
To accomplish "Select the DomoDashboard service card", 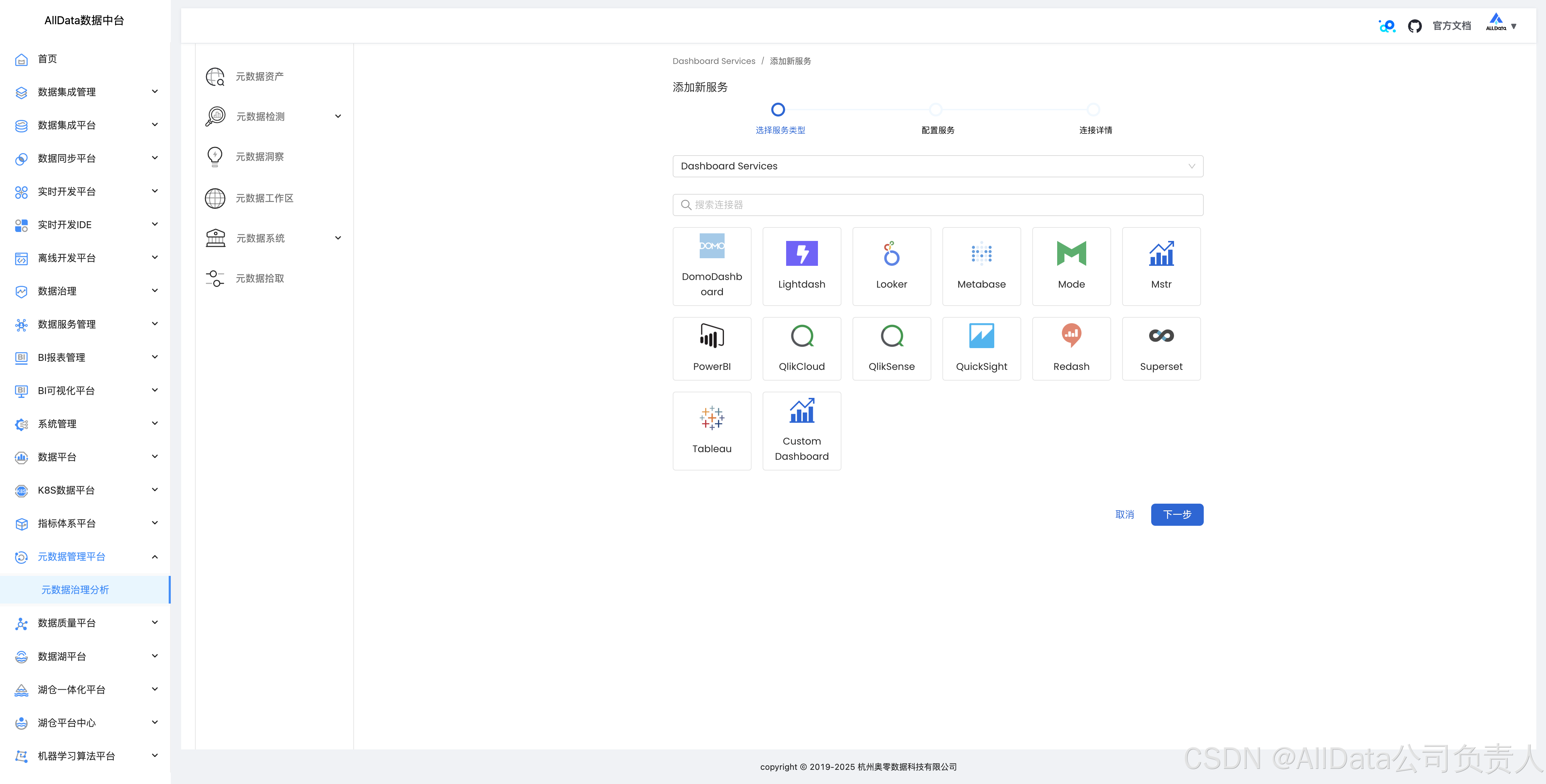I will 712,266.
